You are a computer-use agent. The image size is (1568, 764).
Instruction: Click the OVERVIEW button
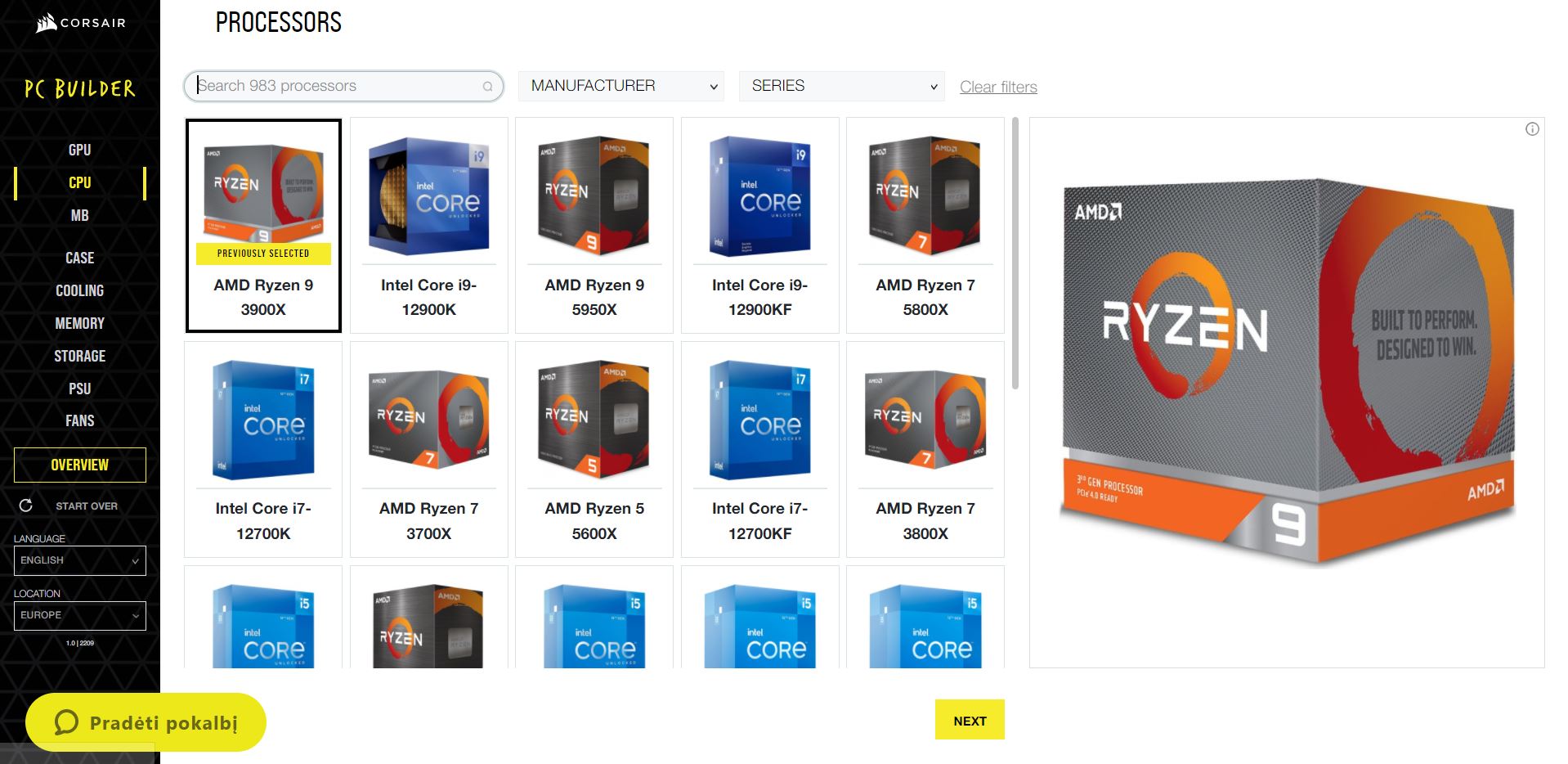80,465
